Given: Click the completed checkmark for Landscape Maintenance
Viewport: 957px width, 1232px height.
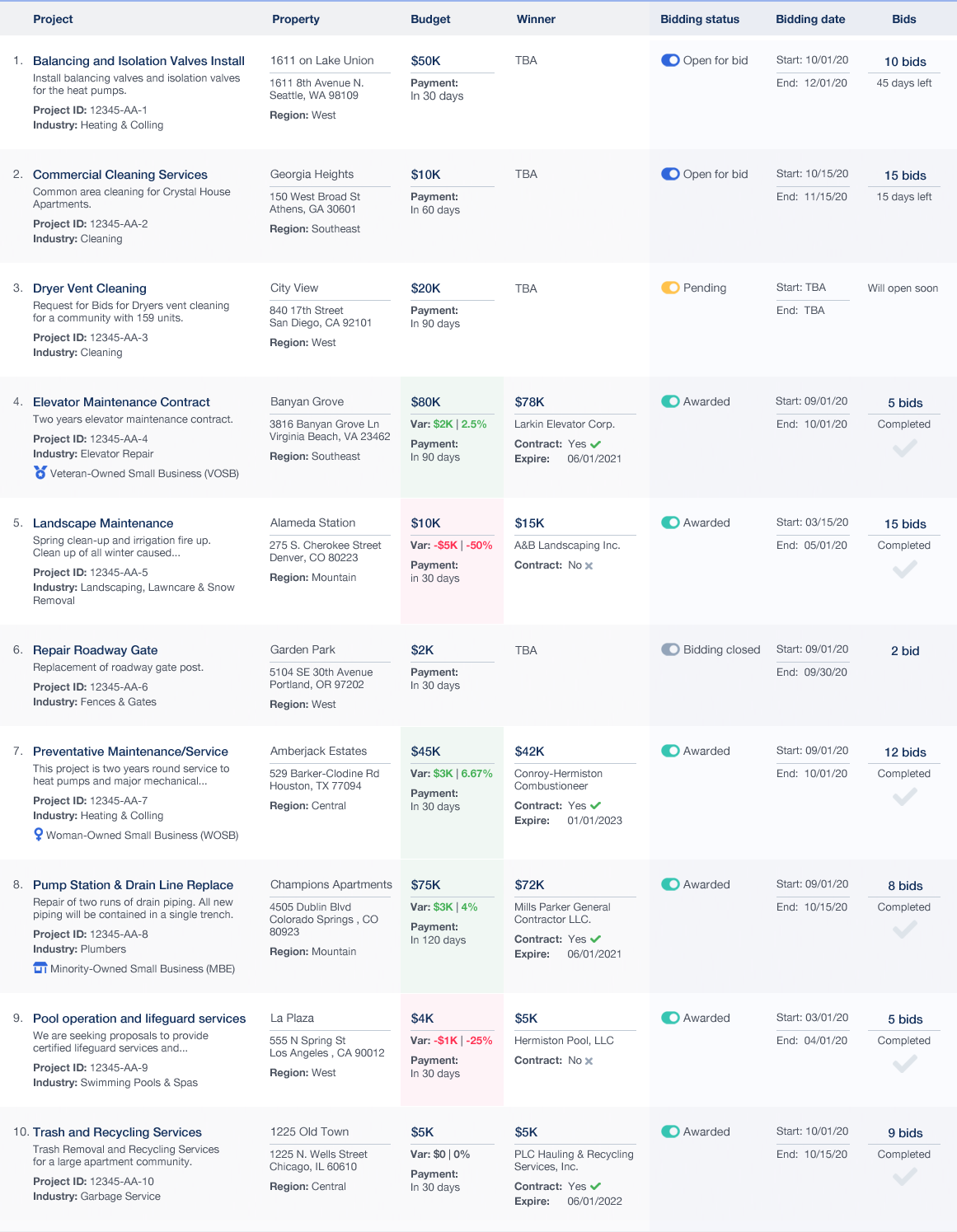Looking at the screenshot, I should (904, 569).
